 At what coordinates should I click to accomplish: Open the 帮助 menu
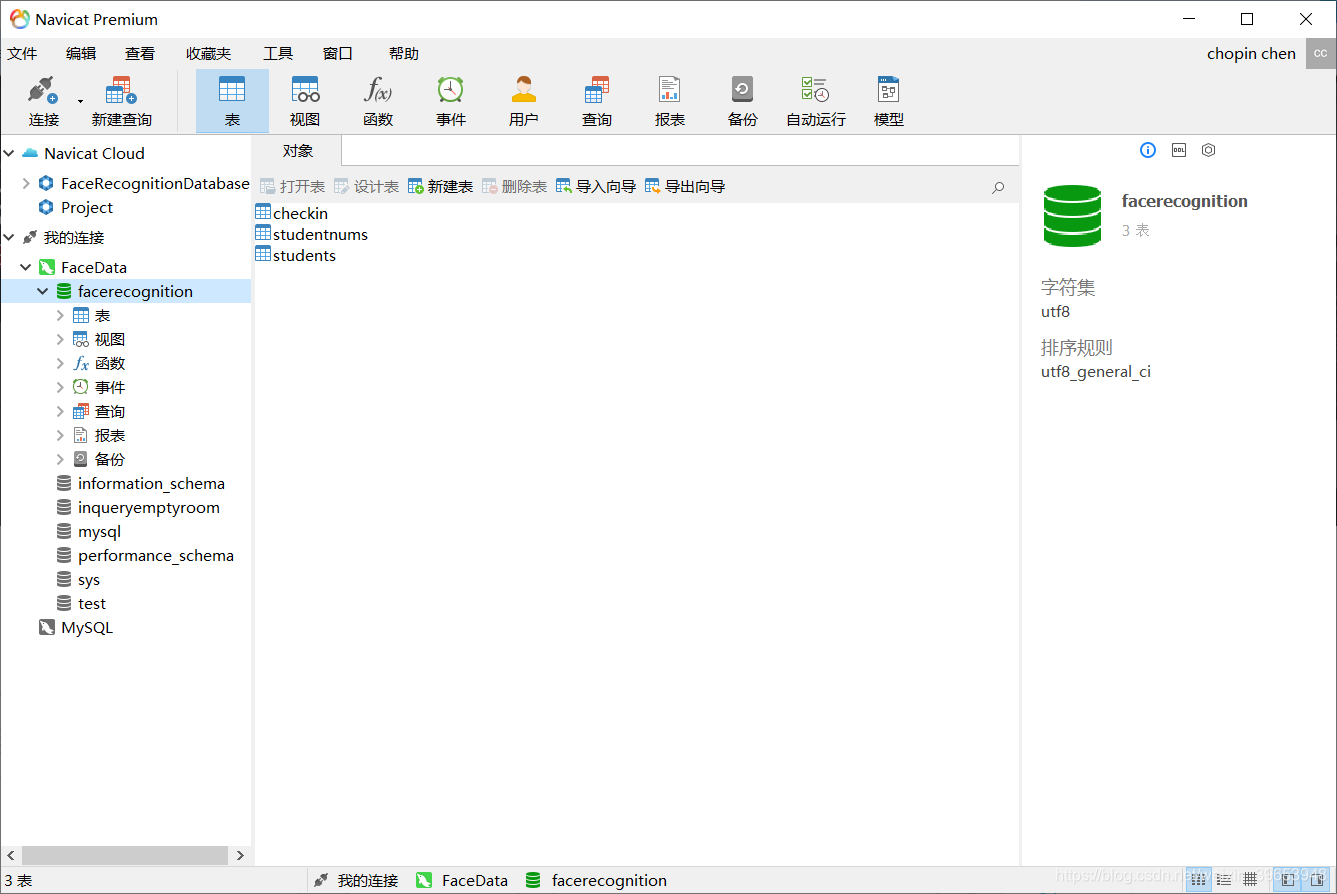pos(404,54)
